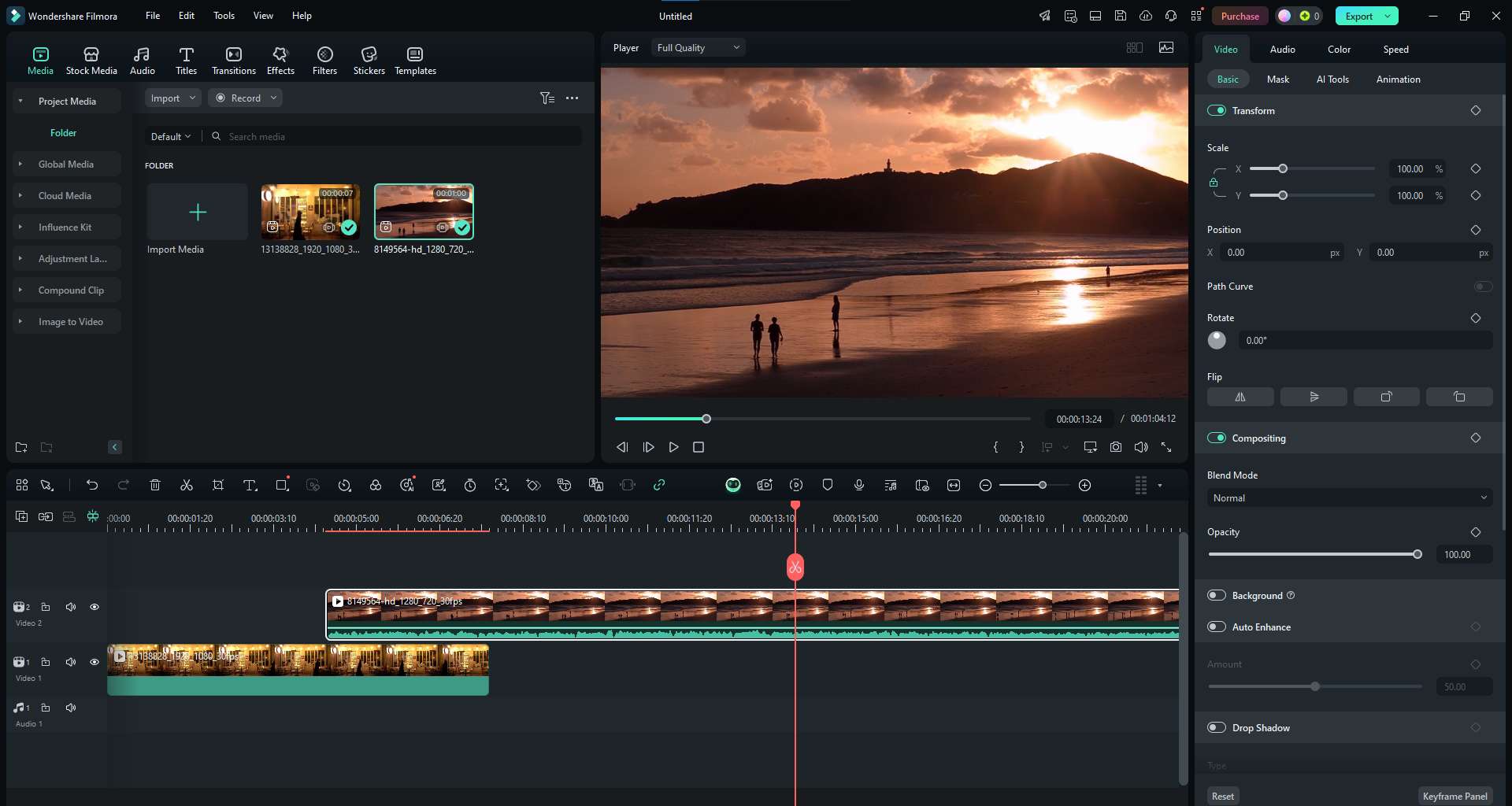Click the filter/sort icon in media panel
1512x806 pixels.
pos(547,98)
